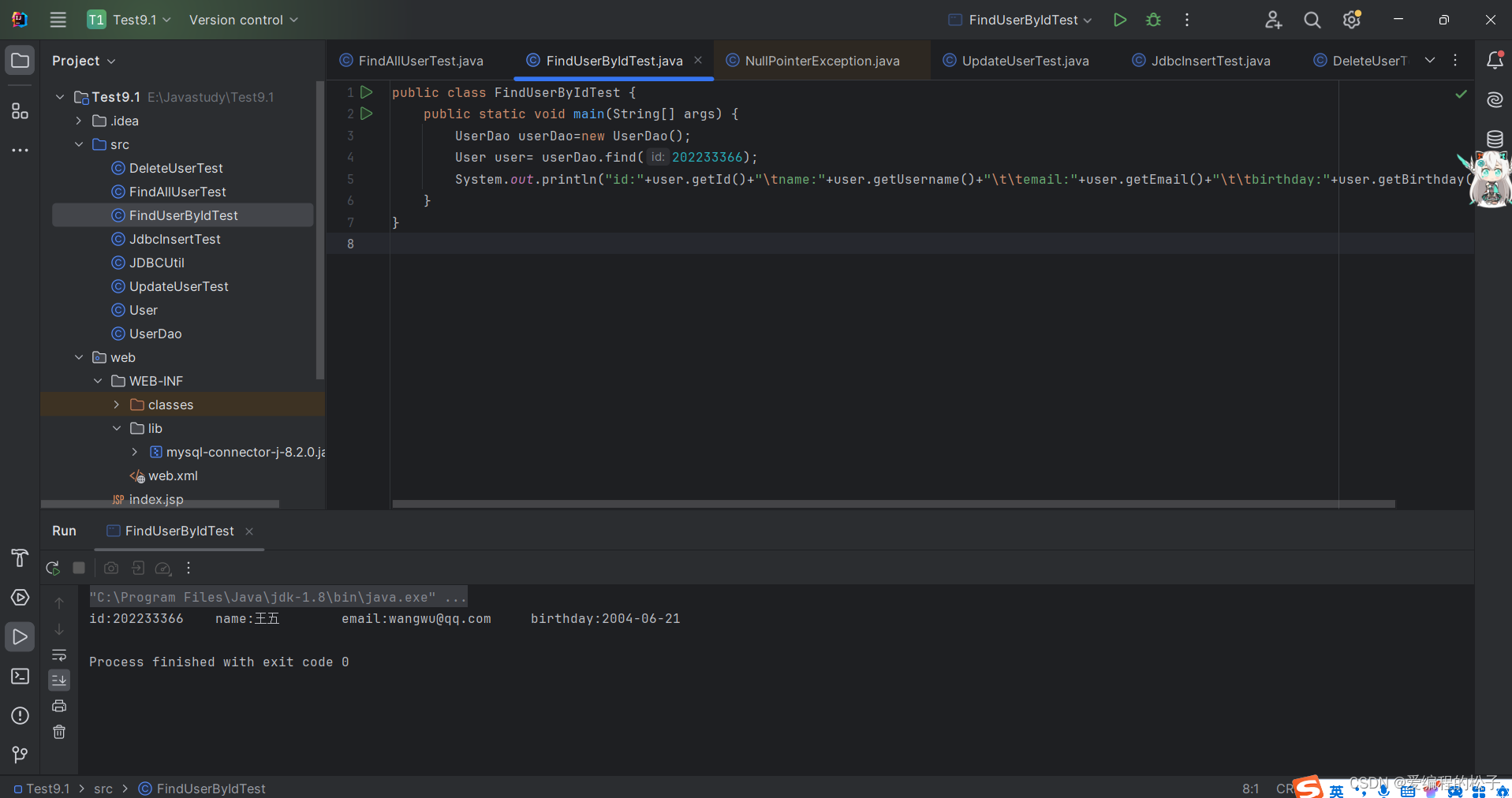
Task: Show more tool windows ellipsis
Action: (20, 150)
